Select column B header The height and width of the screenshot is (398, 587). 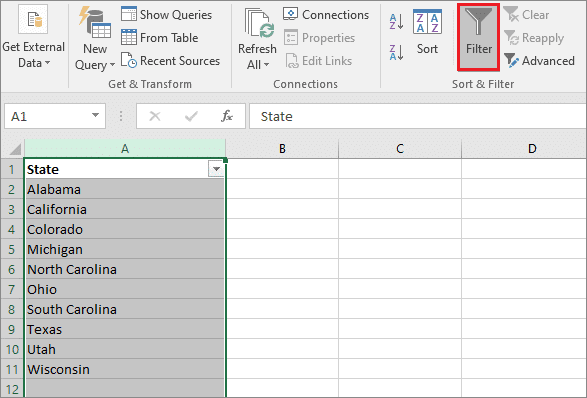point(282,149)
